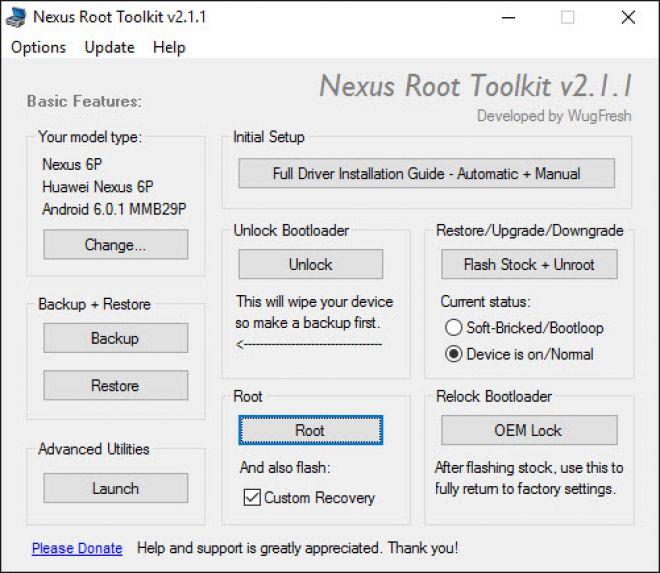Click the 'This will wipe your device' text

click(x=314, y=301)
